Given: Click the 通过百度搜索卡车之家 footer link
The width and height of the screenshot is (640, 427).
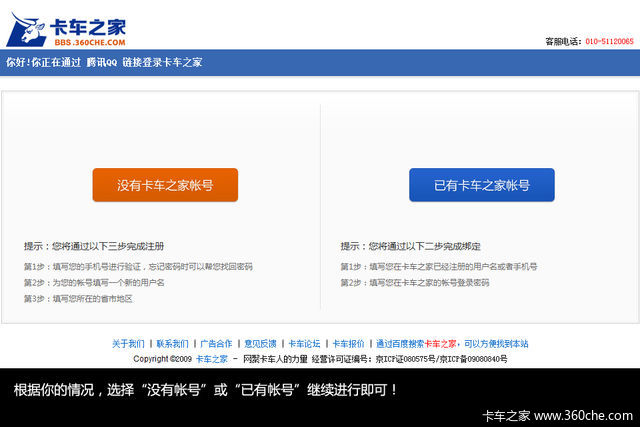Looking at the screenshot, I should point(416,344).
